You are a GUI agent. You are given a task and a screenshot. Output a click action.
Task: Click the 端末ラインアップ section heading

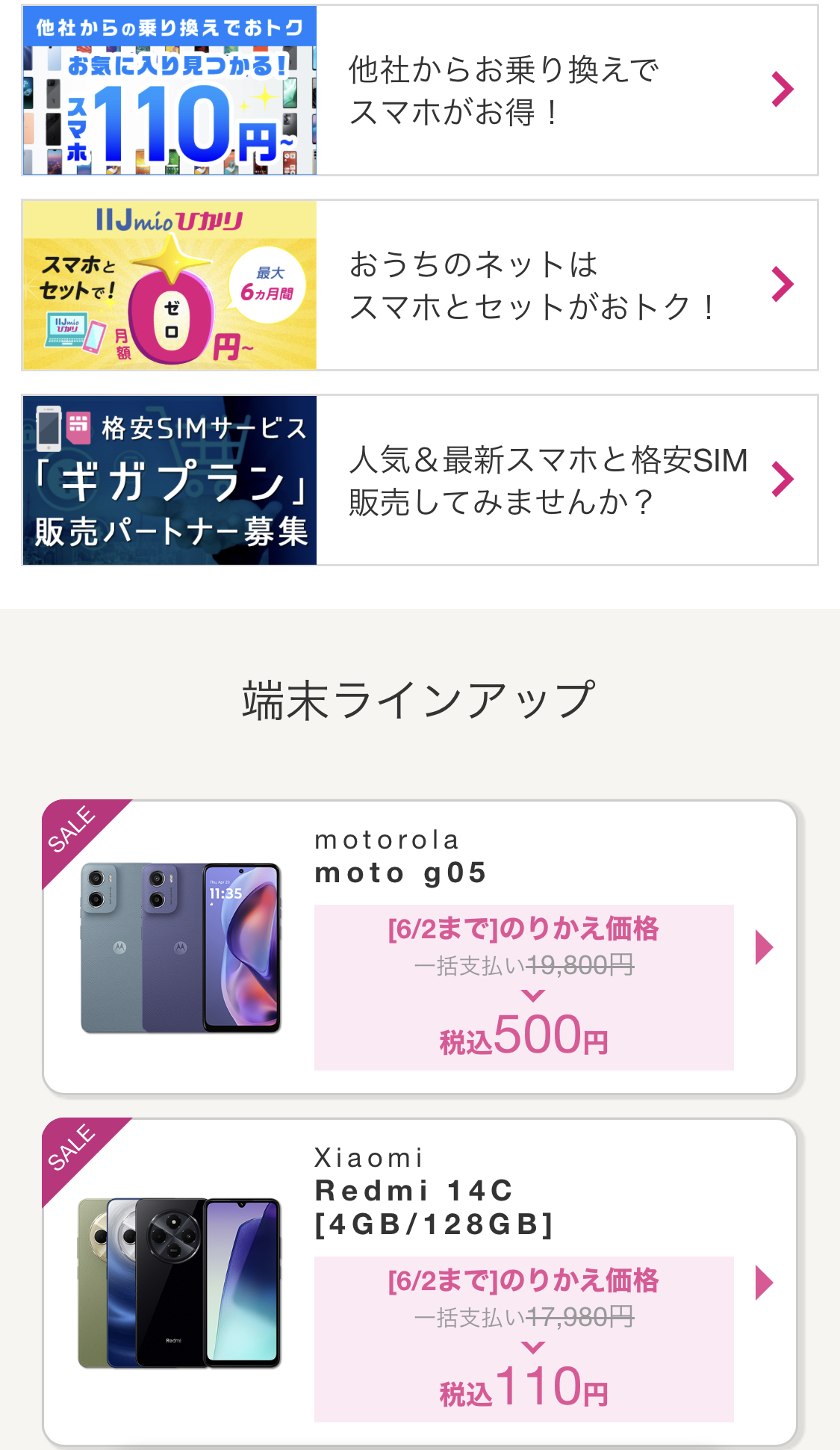pyautogui.click(x=419, y=700)
